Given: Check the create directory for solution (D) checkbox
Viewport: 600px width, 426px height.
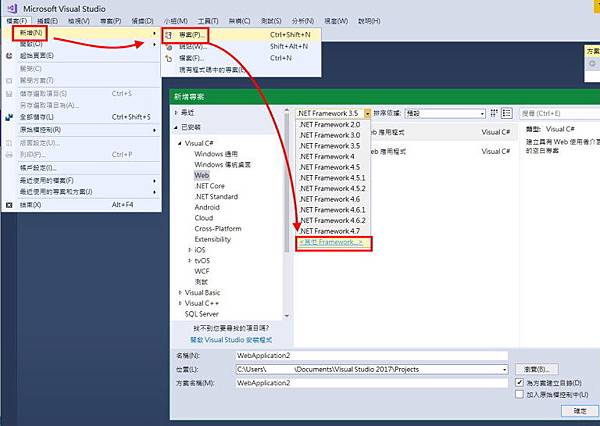Looking at the screenshot, I should 519,382.
